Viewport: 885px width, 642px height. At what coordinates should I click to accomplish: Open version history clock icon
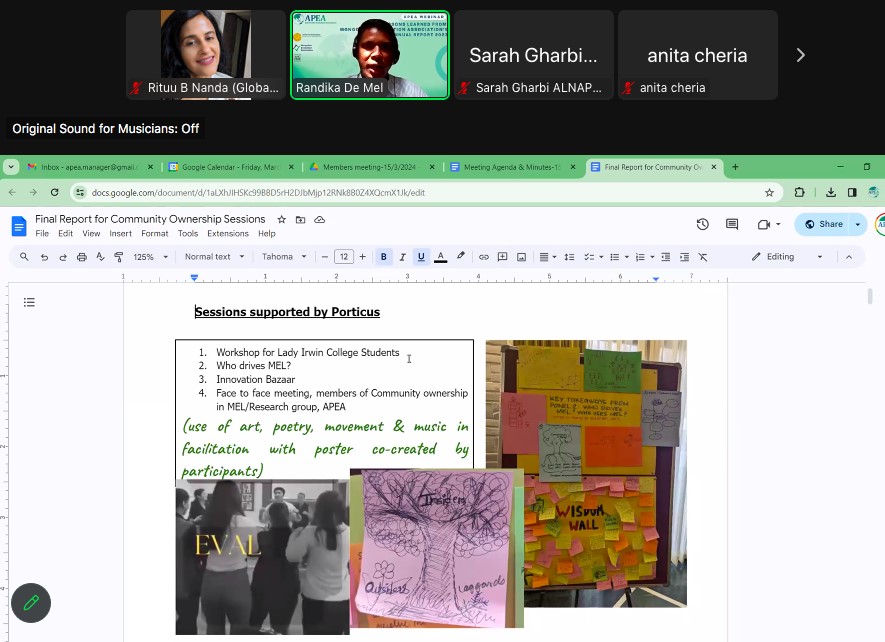coord(703,225)
